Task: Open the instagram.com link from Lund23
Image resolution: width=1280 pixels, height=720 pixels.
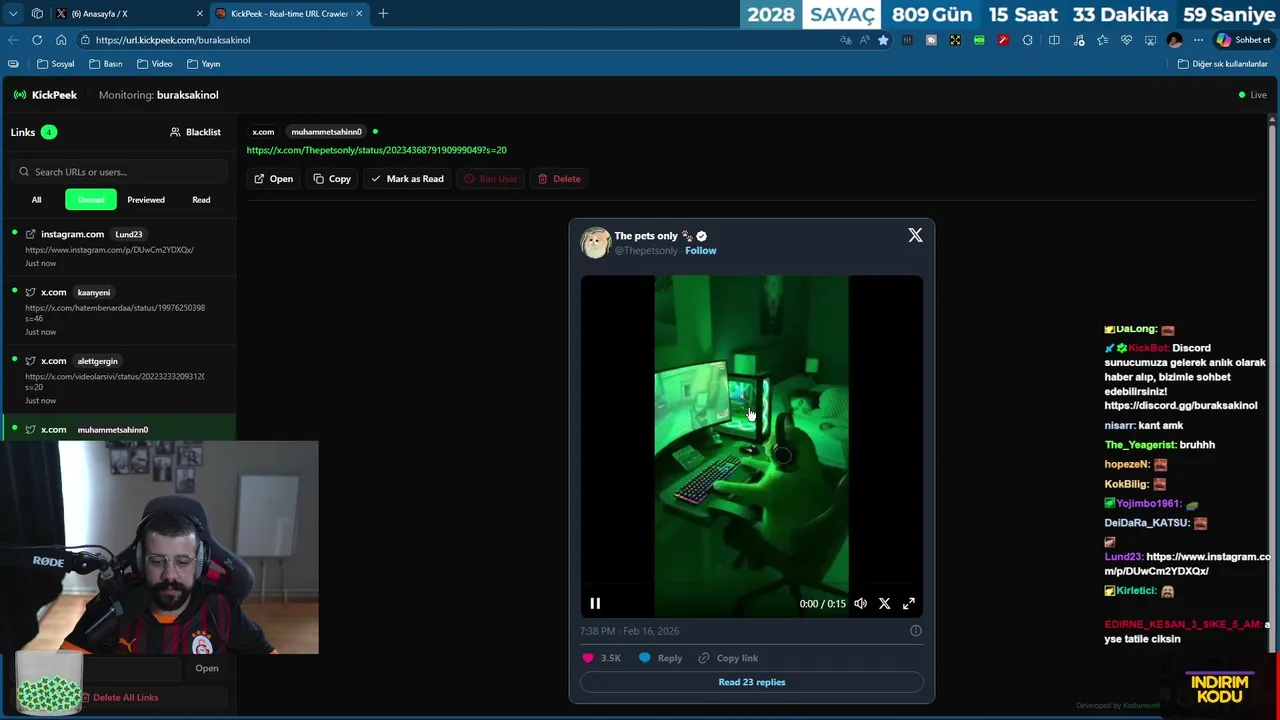Action: coord(119,249)
